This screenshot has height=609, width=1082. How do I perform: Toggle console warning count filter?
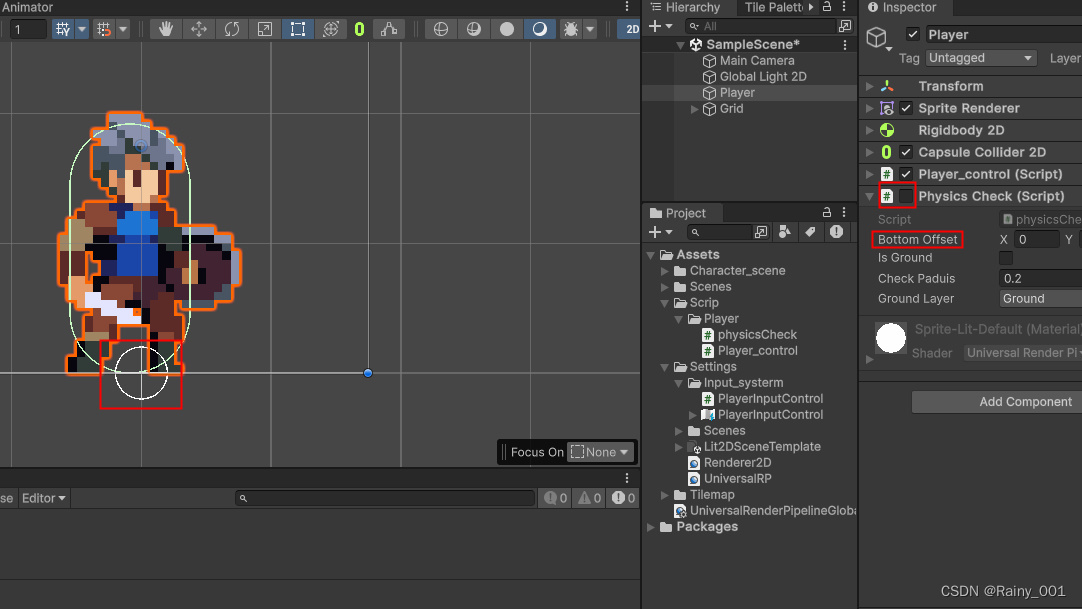point(589,498)
